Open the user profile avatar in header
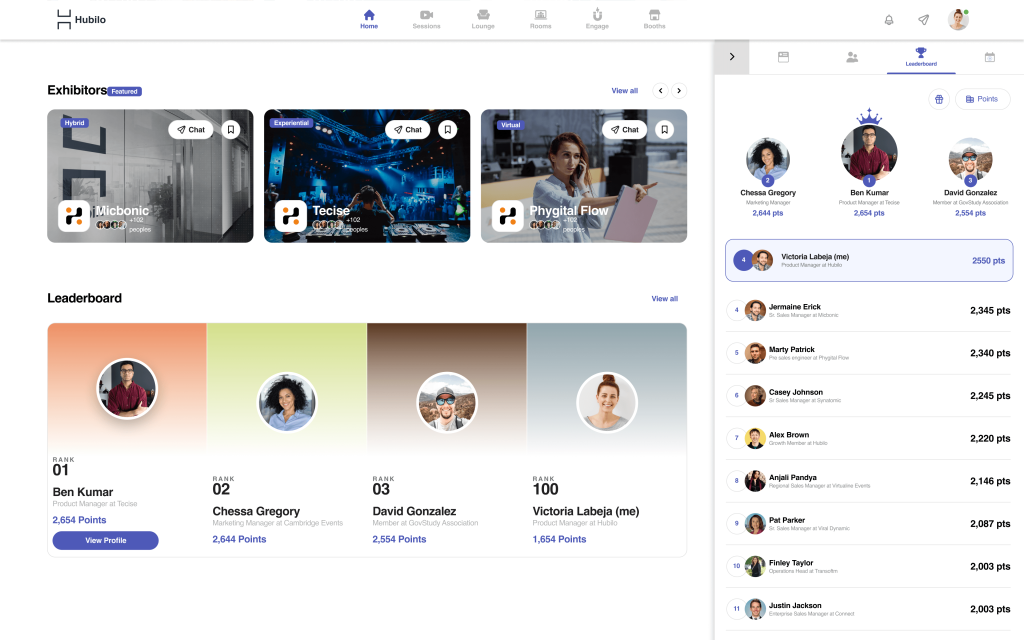The height and width of the screenshot is (640, 1024). (x=958, y=20)
